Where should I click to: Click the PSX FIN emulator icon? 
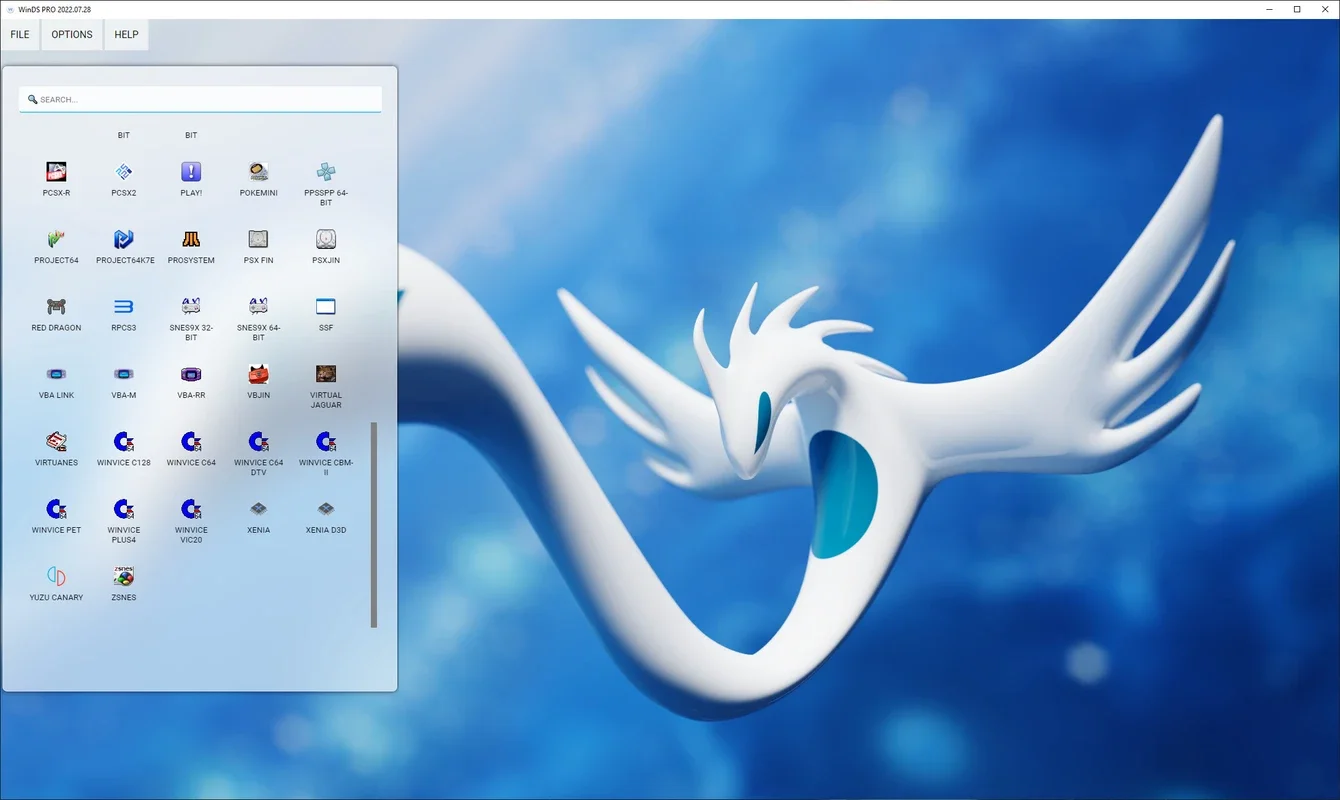tap(258, 239)
